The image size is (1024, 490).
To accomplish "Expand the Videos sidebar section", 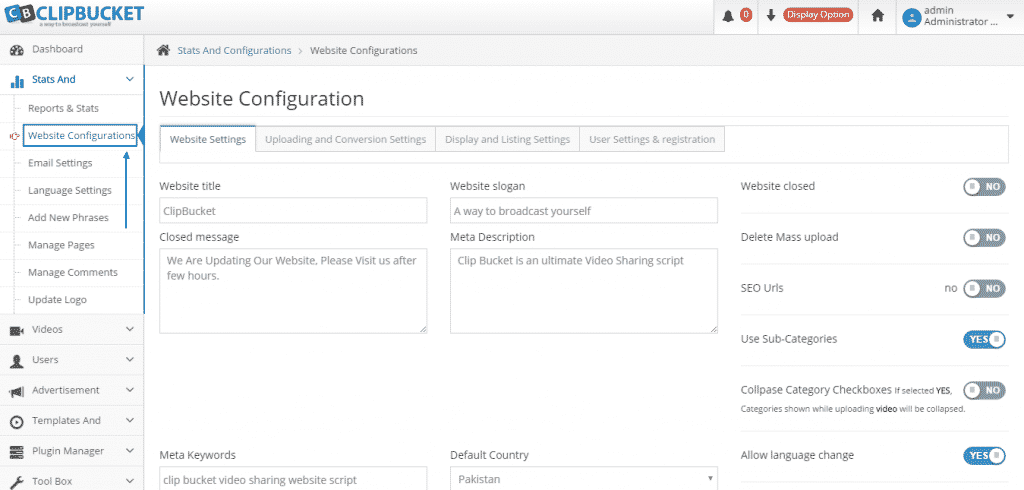I will pyautogui.click(x=129, y=330).
